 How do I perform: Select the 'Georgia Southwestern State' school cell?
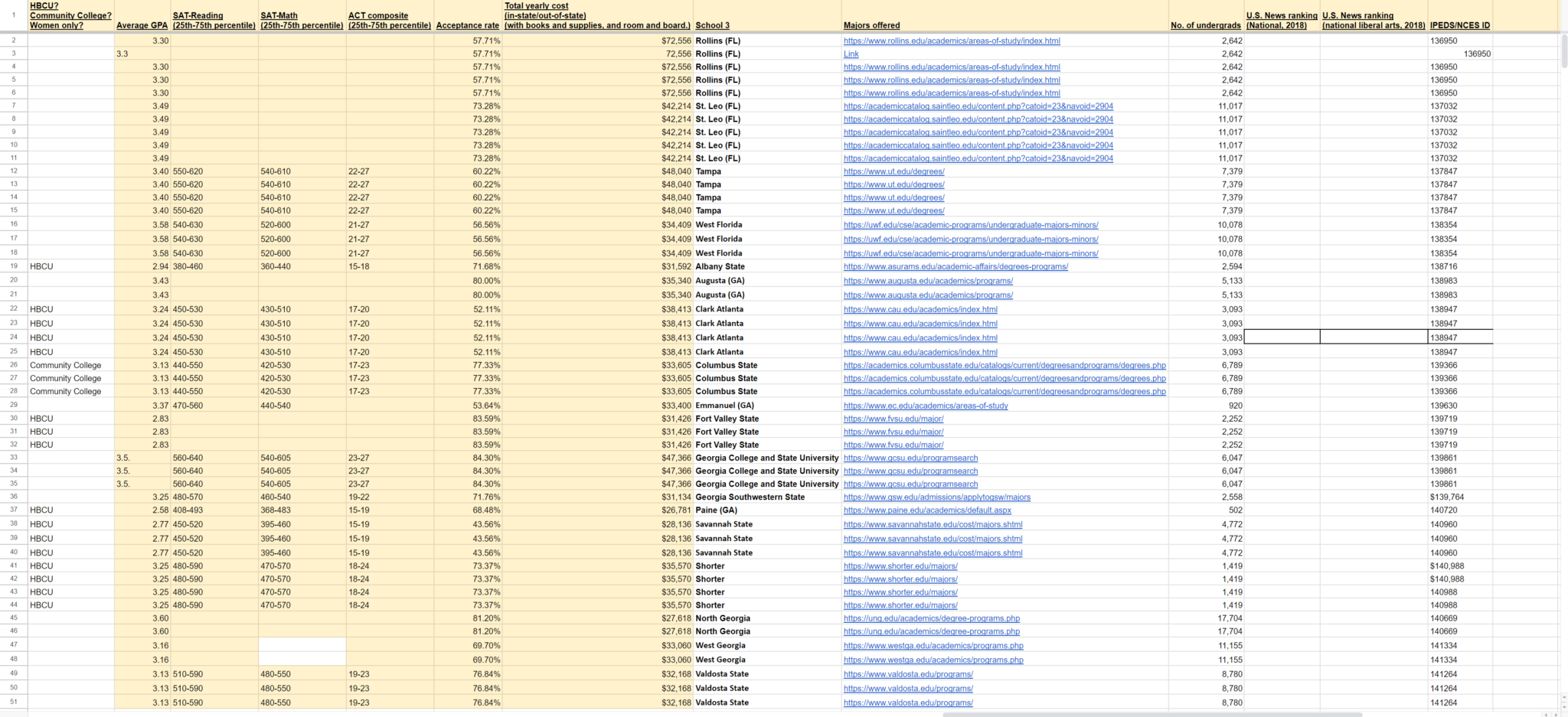click(767, 497)
